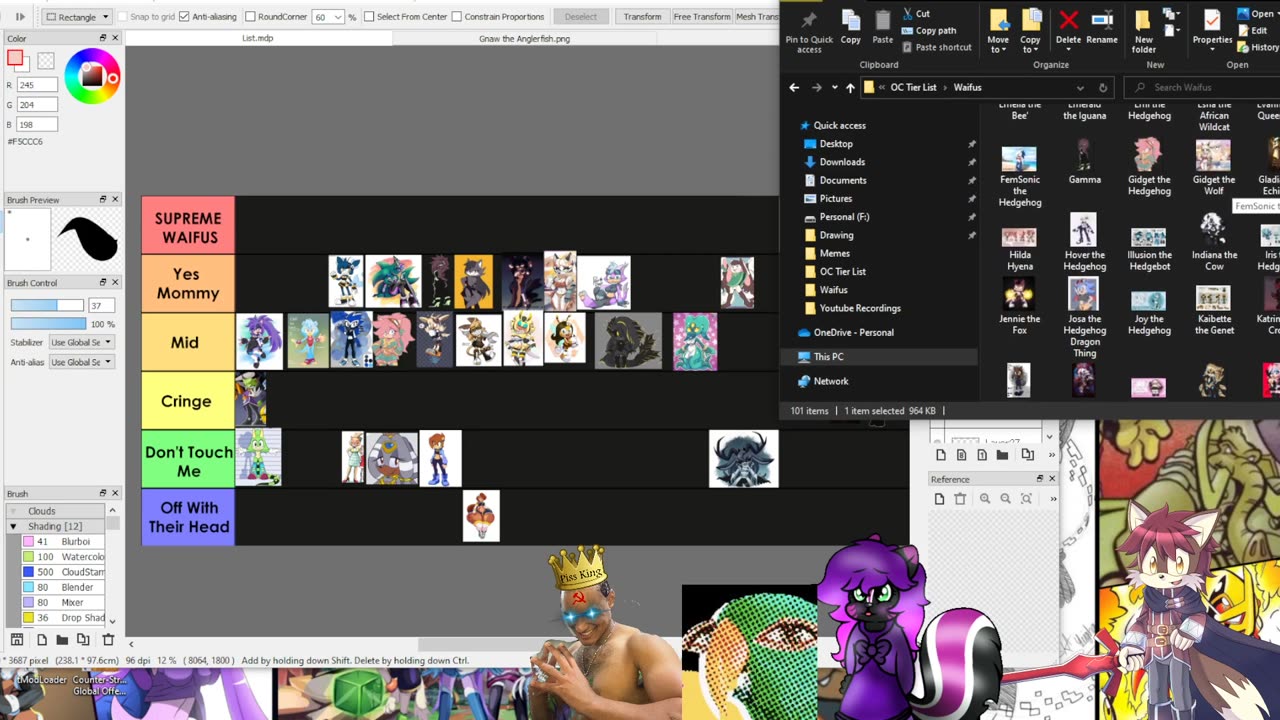Click the Transform button
Viewport: 1280px width, 720px height.
(x=642, y=17)
